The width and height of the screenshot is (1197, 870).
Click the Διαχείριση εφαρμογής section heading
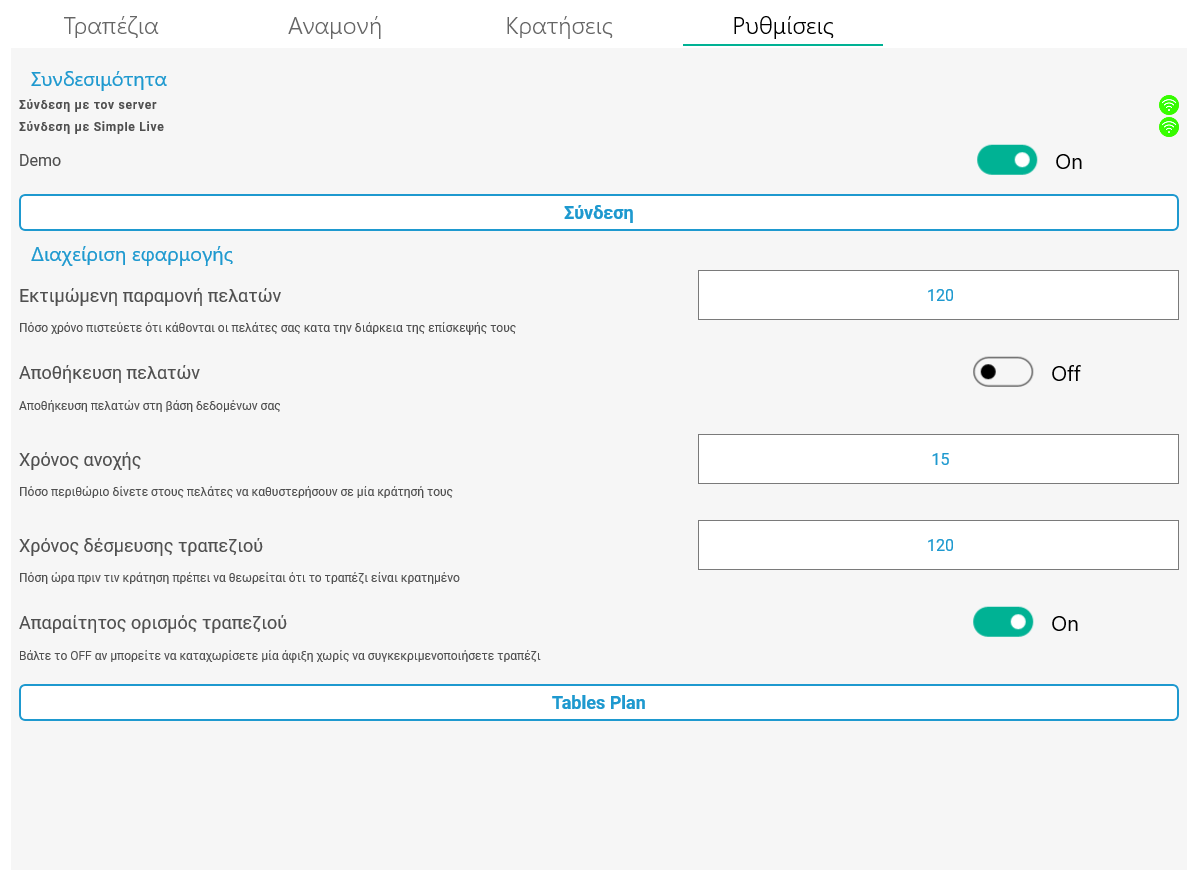click(132, 254)
